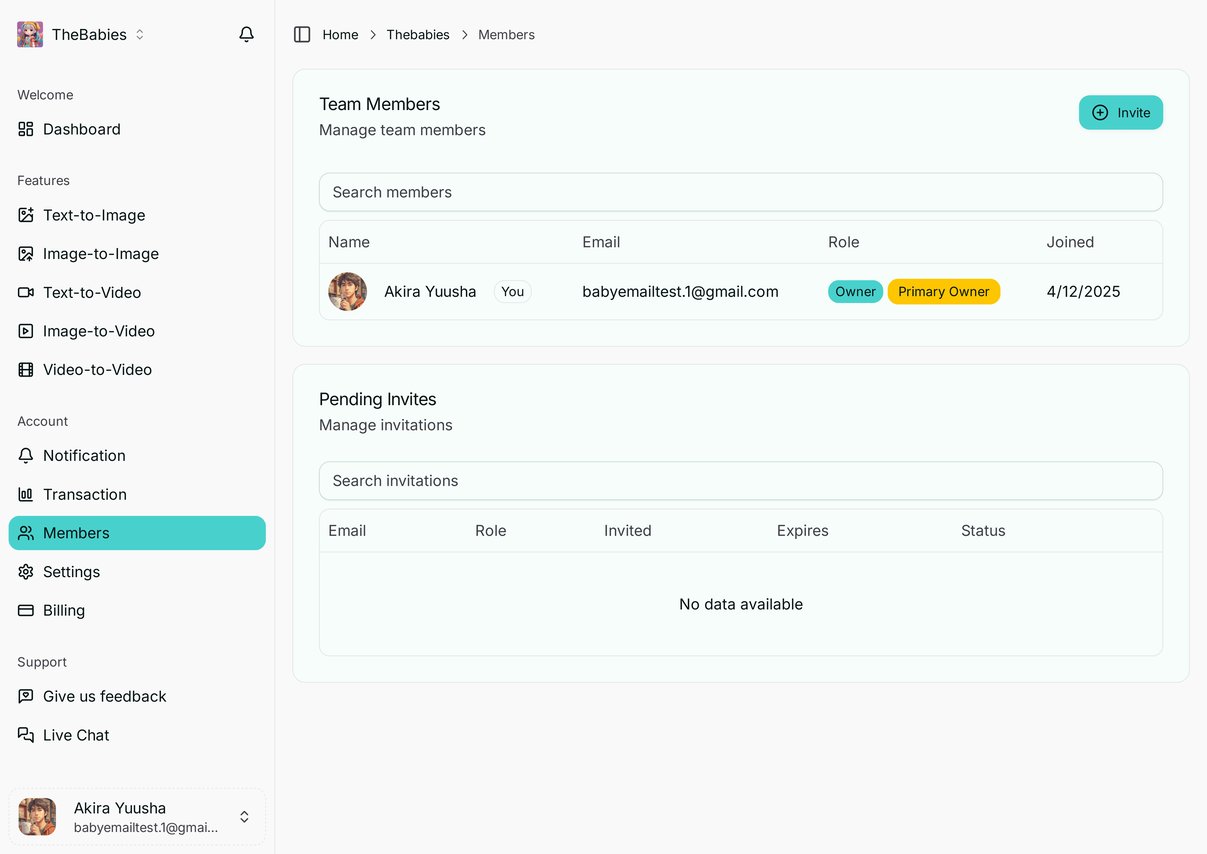Start a Live Chat session
This screenshot has width=1207, height=854.
coord(74,735)
